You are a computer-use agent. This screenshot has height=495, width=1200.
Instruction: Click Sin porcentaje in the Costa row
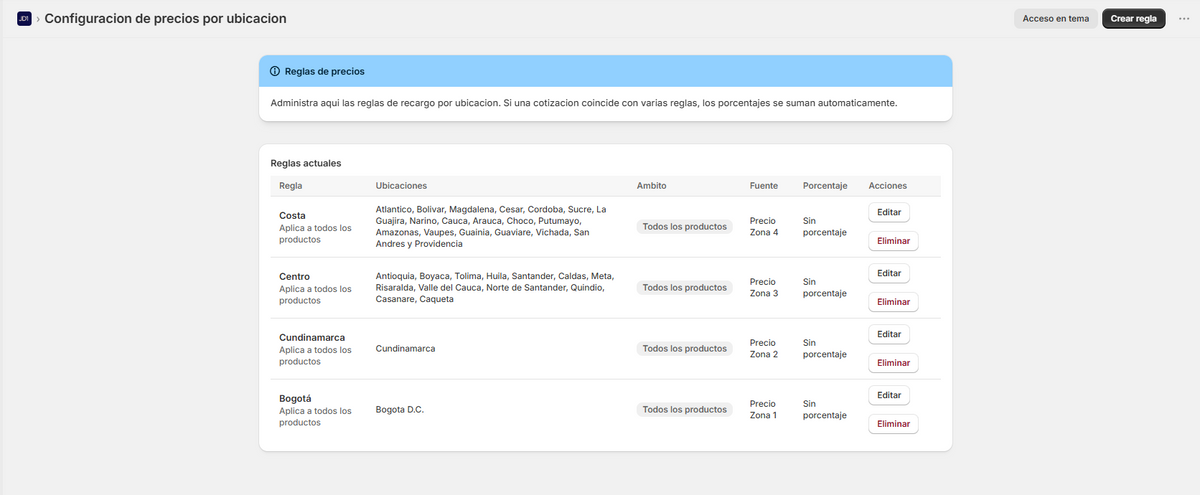click(825, 227)
